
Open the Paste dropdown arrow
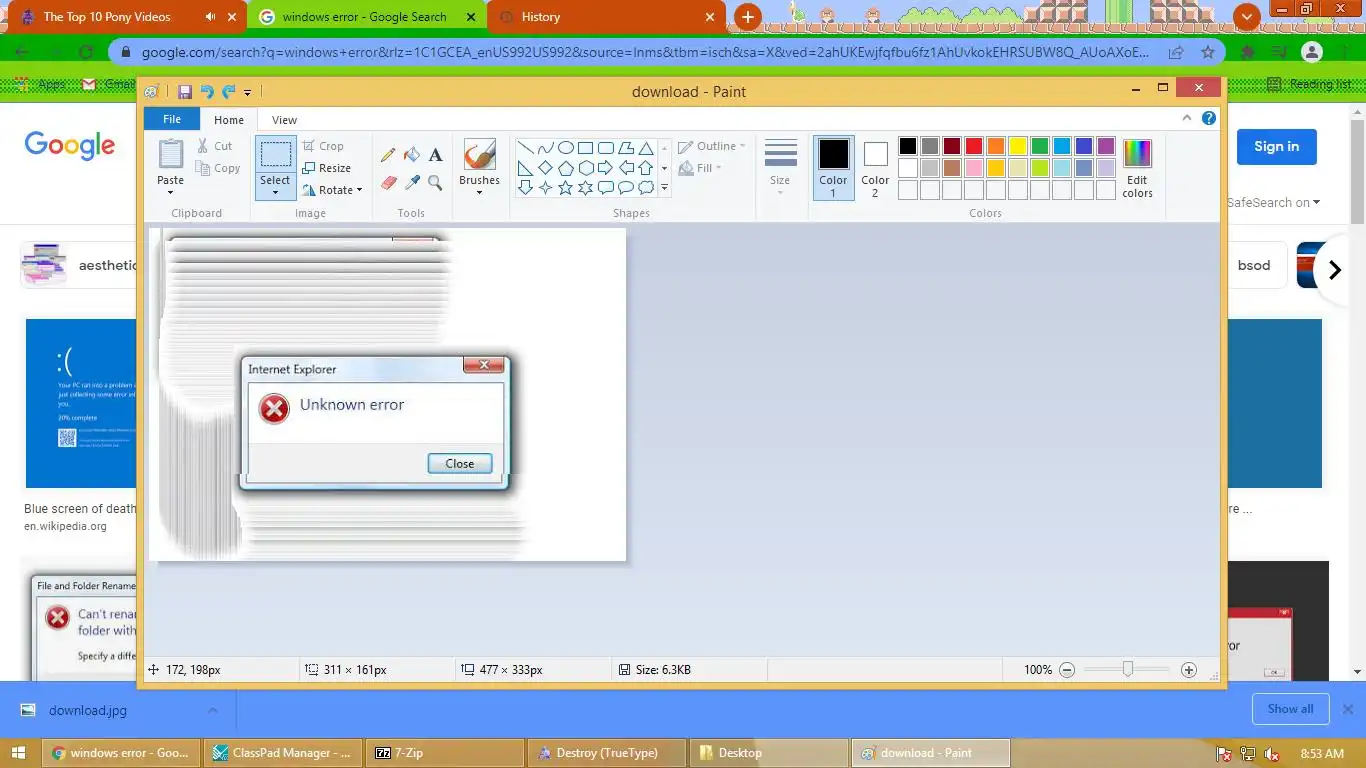coord(171,193)
